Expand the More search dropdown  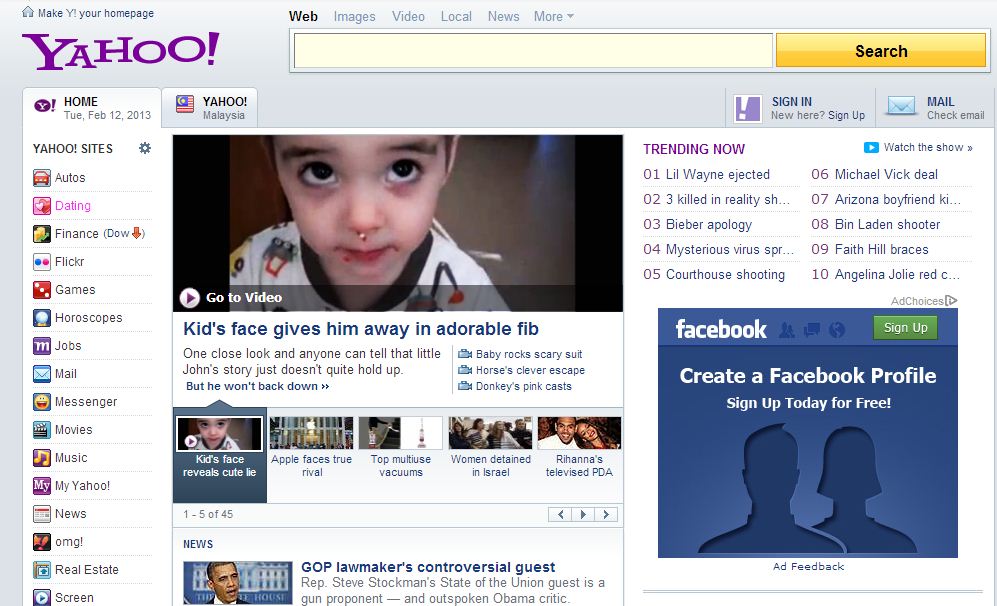pos(554,17)
